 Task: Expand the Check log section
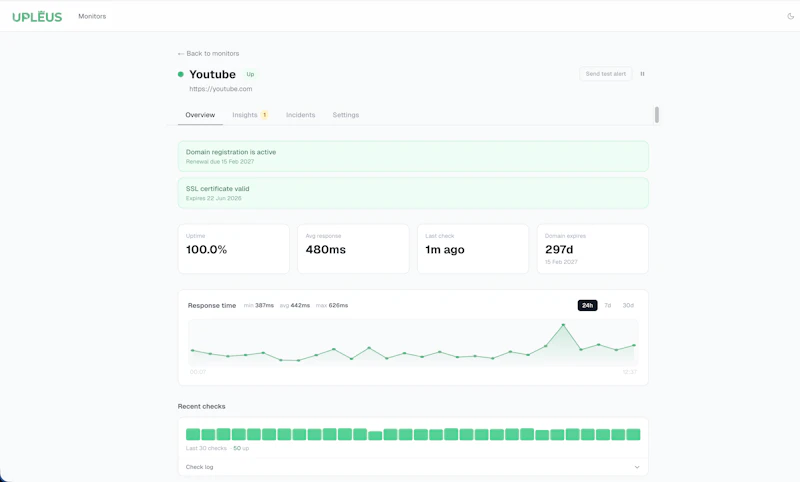[x=413, y=467]
